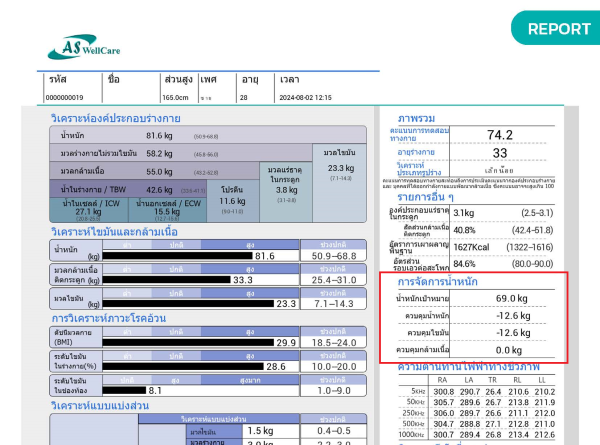Screen dimensions: 600x445
Task: Click the visceral fat bar showing 8.1
Action: [130, 390]
